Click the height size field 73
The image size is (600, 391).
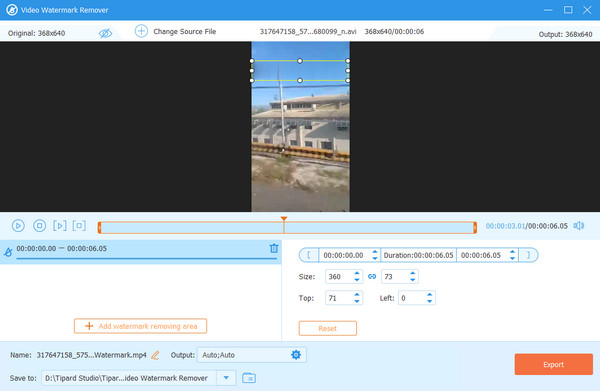tap(395, 277)
